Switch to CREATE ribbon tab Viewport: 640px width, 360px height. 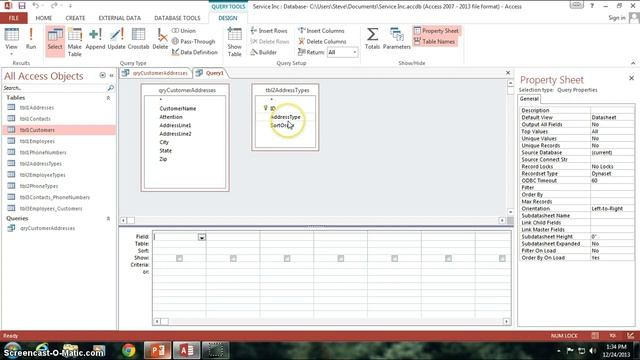coord(76,18)
